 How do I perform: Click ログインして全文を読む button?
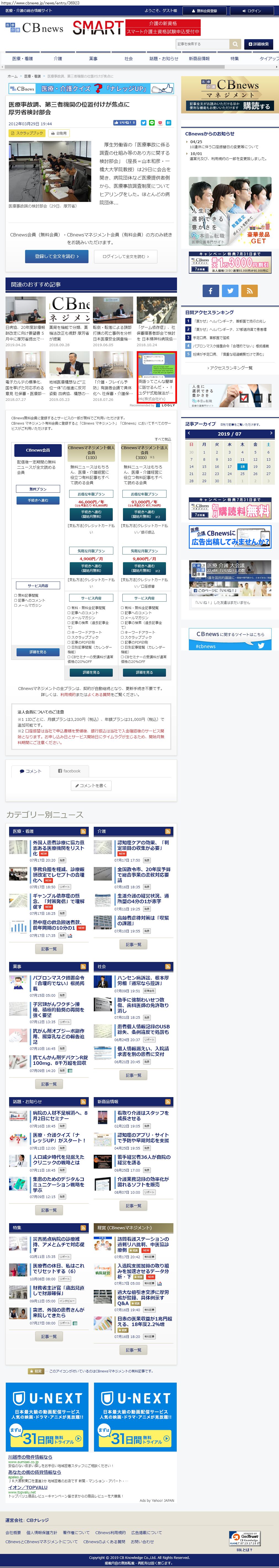tap(126, 256)
